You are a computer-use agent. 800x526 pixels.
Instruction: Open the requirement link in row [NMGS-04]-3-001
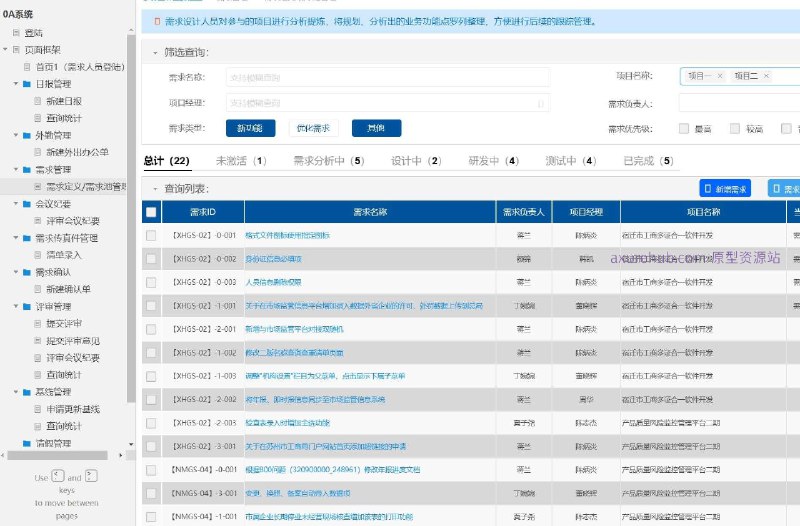tap(297, 493)
